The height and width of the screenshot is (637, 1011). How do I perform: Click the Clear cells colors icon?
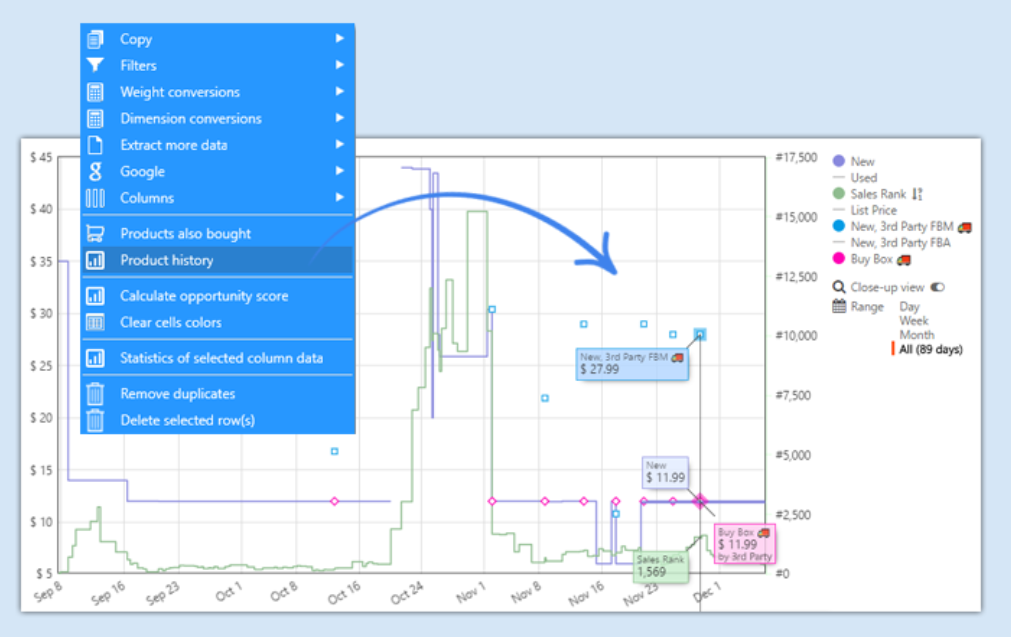(x=95, y=322)
